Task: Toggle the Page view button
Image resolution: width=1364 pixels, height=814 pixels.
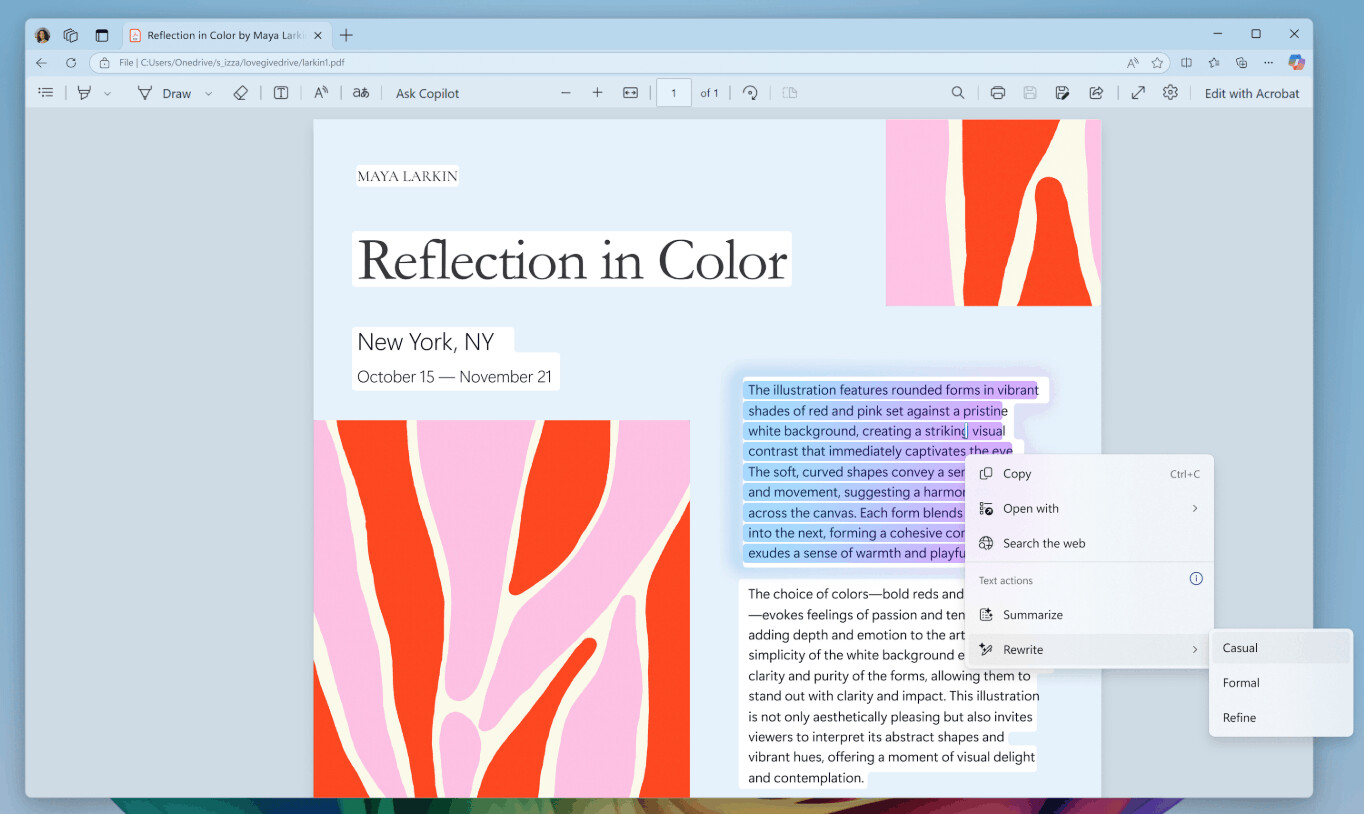Action: click(x=790, y=93)
